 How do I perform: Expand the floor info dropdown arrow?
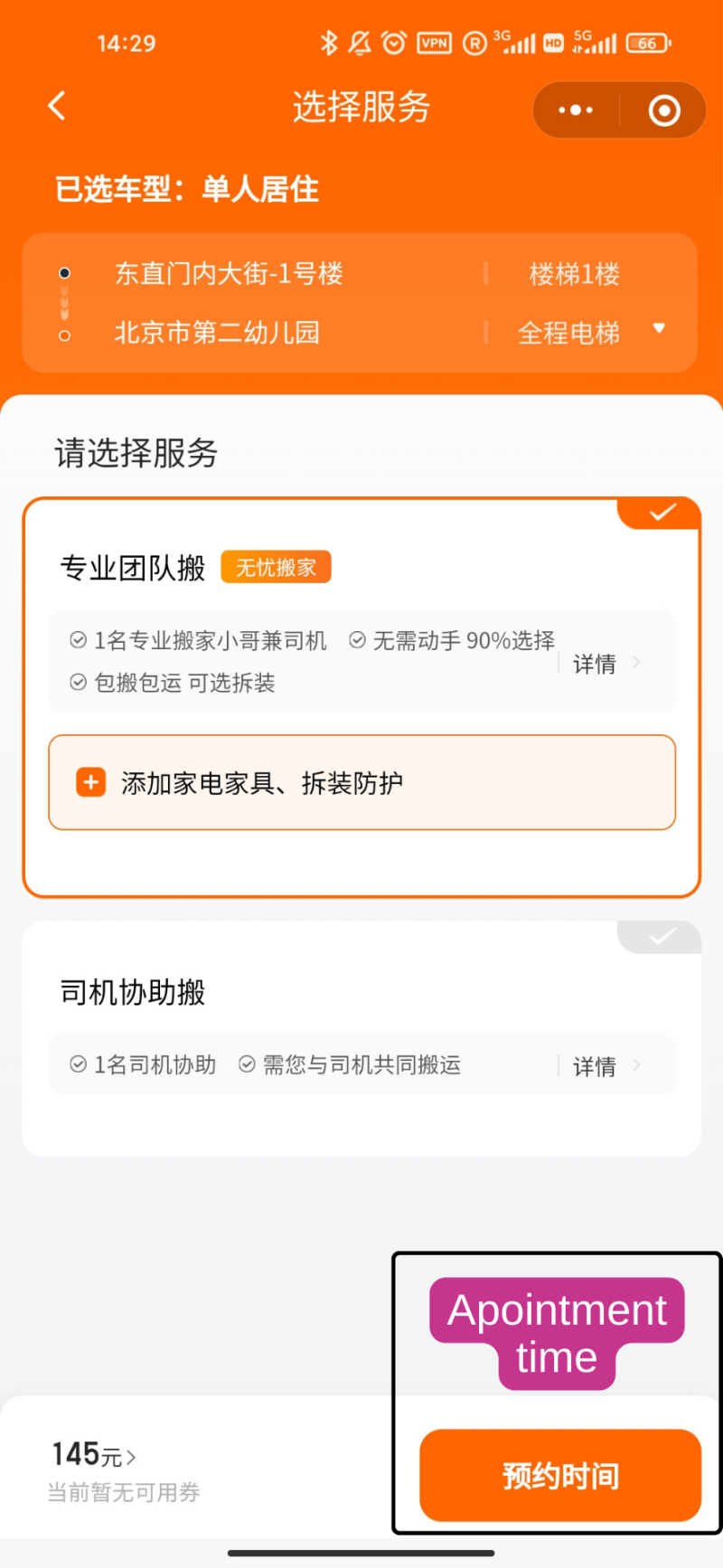click(x=660, y=328)
